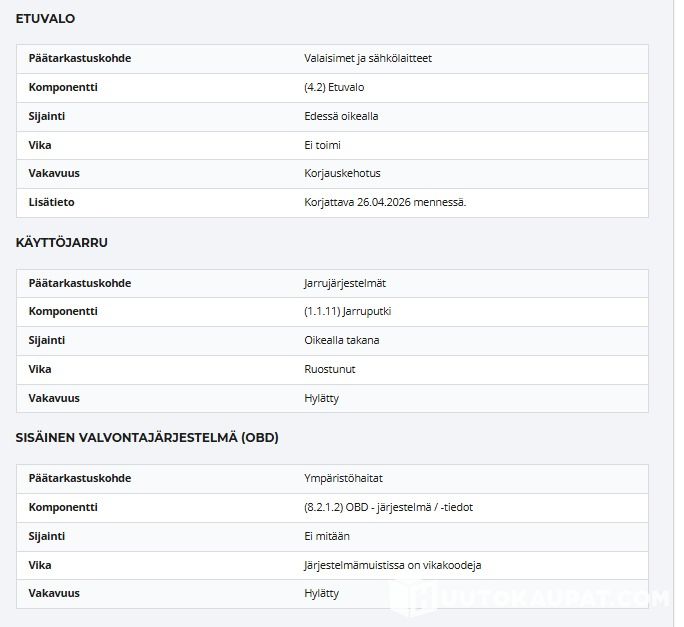Image resolution: width=684 pixels, height=627 pixels.
Task: Select the 'Oikealla takana' location text
Action: pyautogui.click(x=341, y=340)
